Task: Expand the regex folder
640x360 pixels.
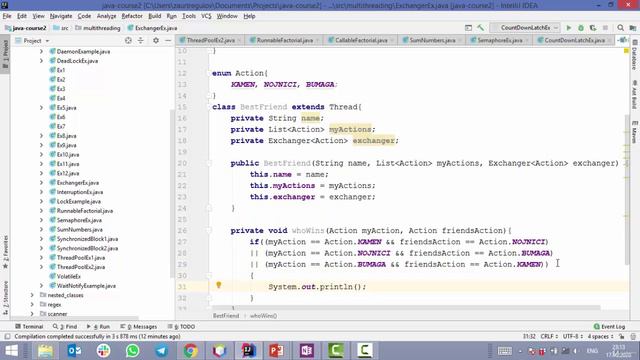Action: [32, 304]
